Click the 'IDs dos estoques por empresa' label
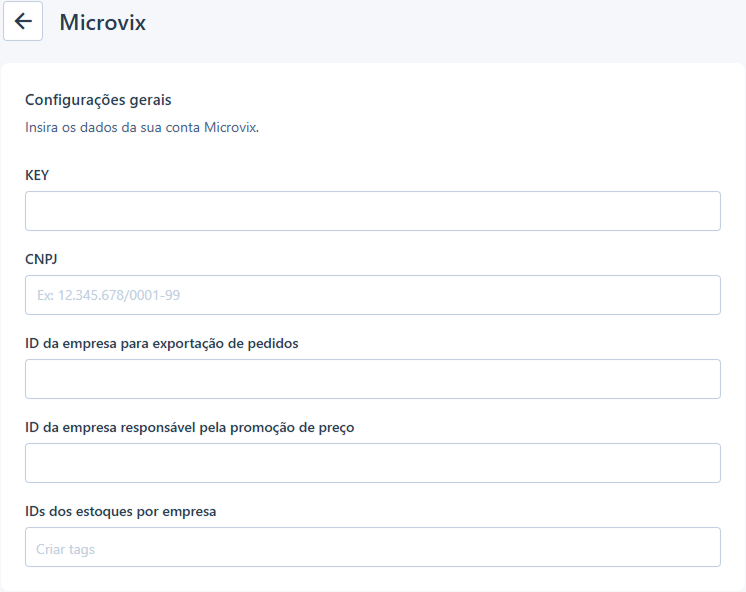The height and width of the screenshot is (592, 746). (120, 512)
